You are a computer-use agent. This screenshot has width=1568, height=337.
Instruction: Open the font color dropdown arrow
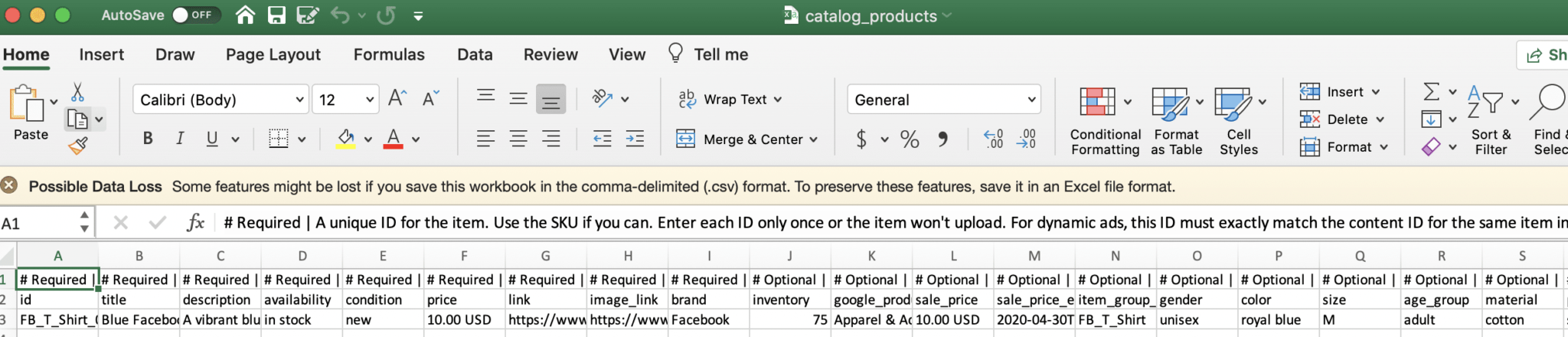point(416,139)
